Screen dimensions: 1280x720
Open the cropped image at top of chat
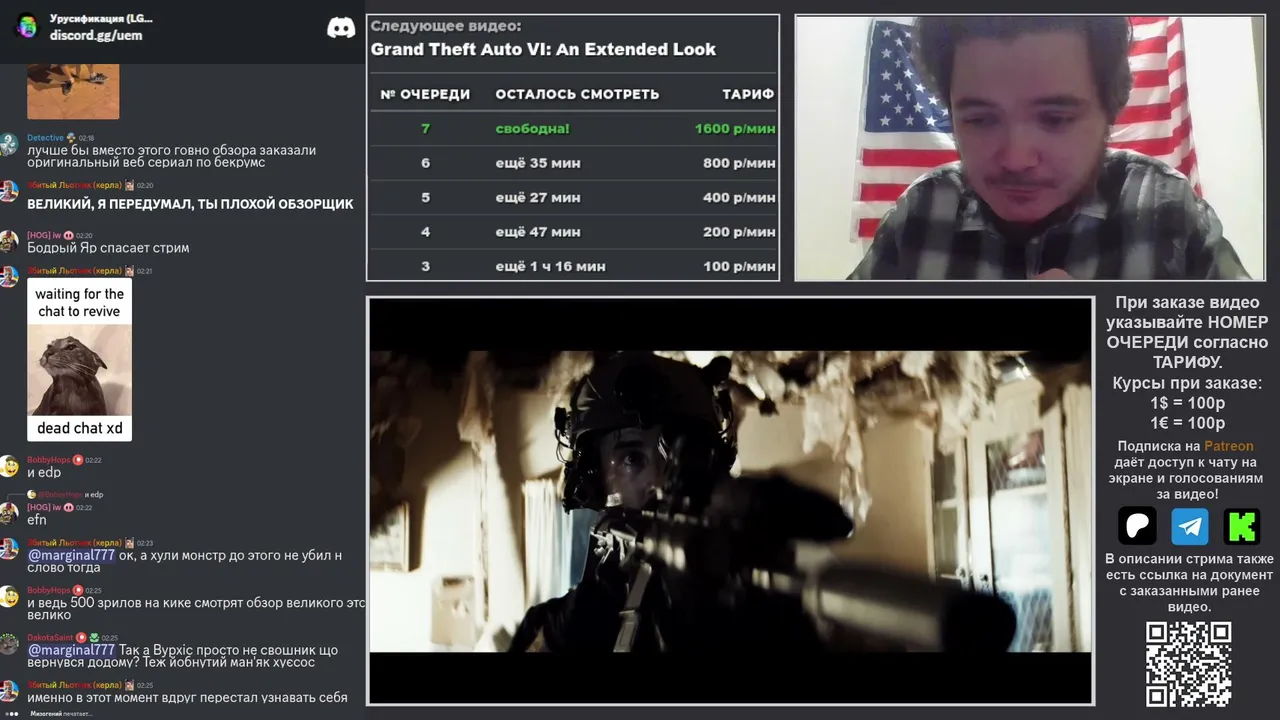pos(73,92)
